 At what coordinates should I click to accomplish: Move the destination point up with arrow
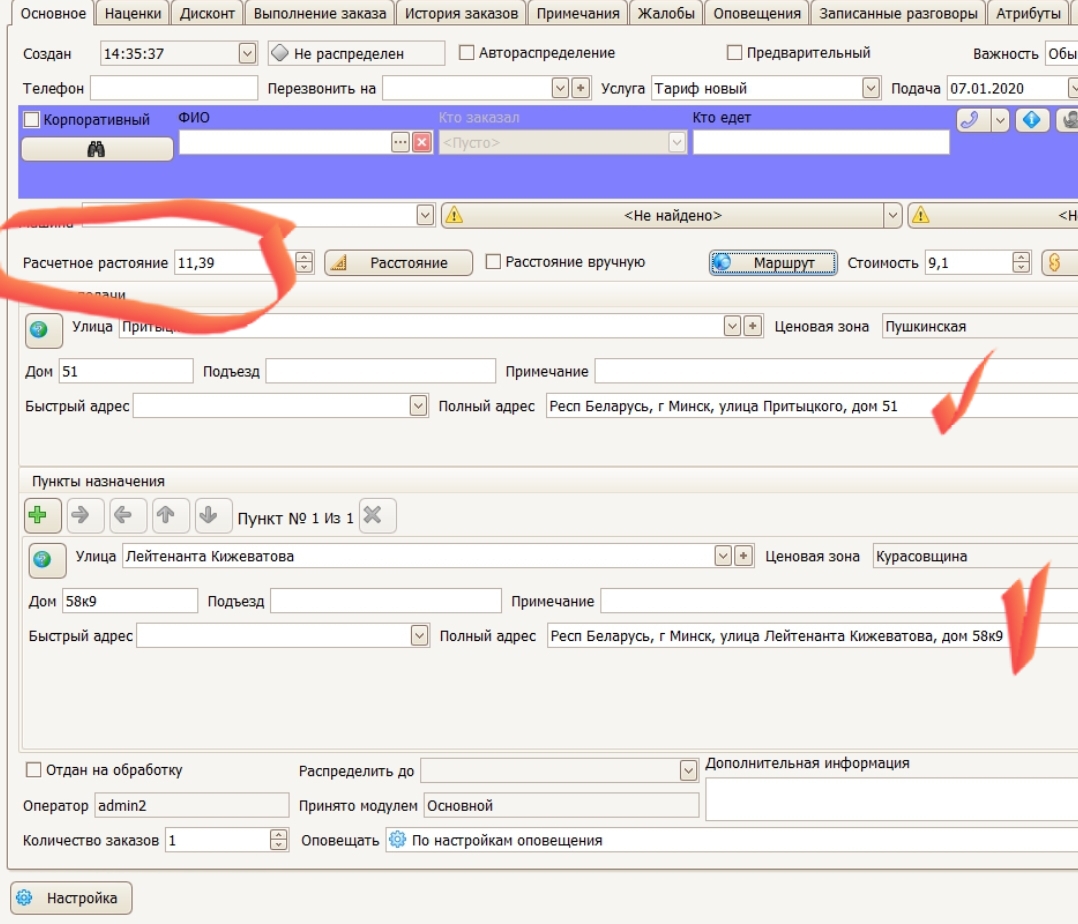pyautogui.click(x=166, y=516)
